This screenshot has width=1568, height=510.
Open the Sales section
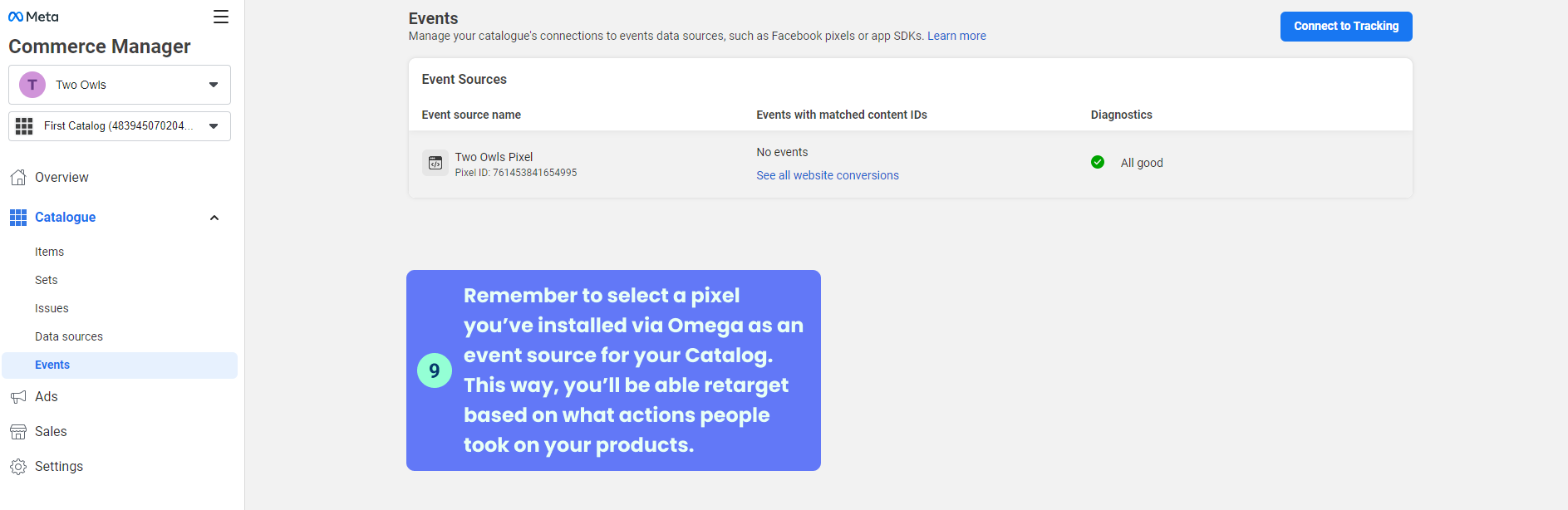(x=51, y=432)
